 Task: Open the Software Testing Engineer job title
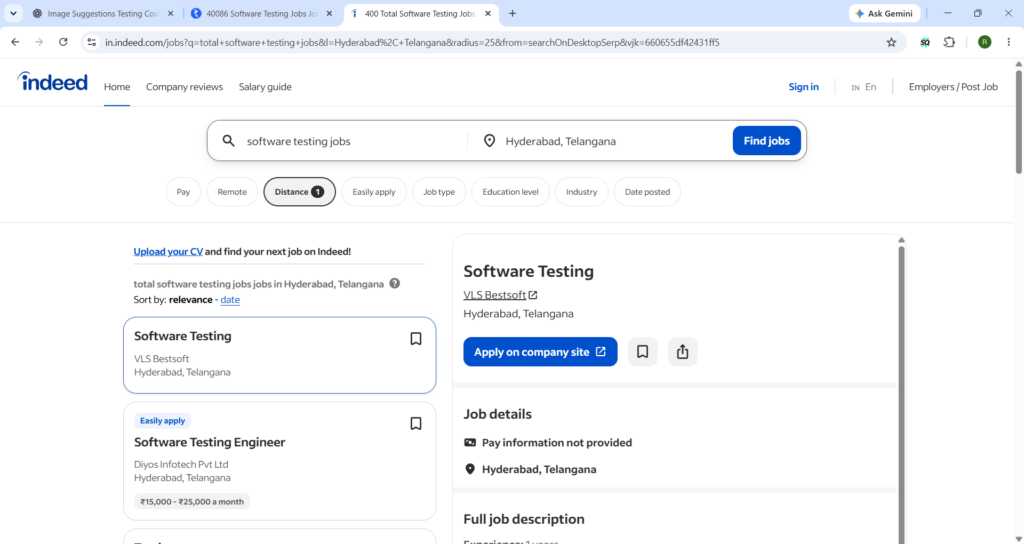pyautogui.click(x=210, y=442)
